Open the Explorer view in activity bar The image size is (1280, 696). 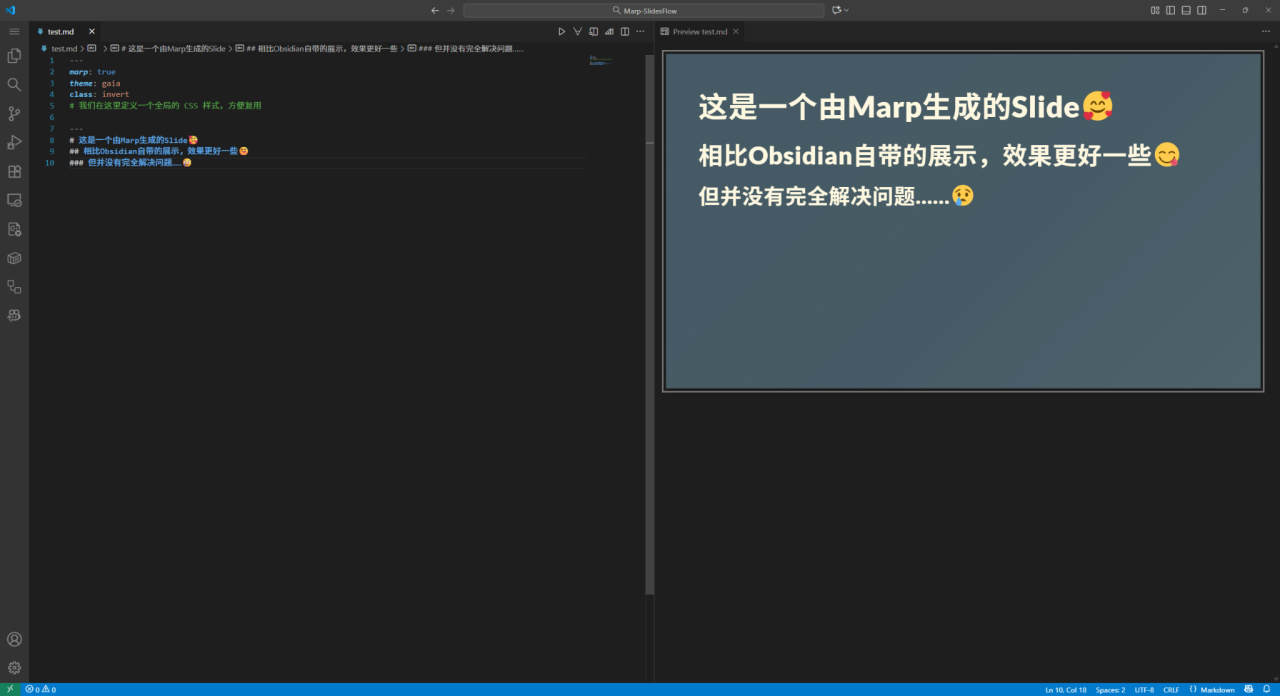tap(14, 56)
